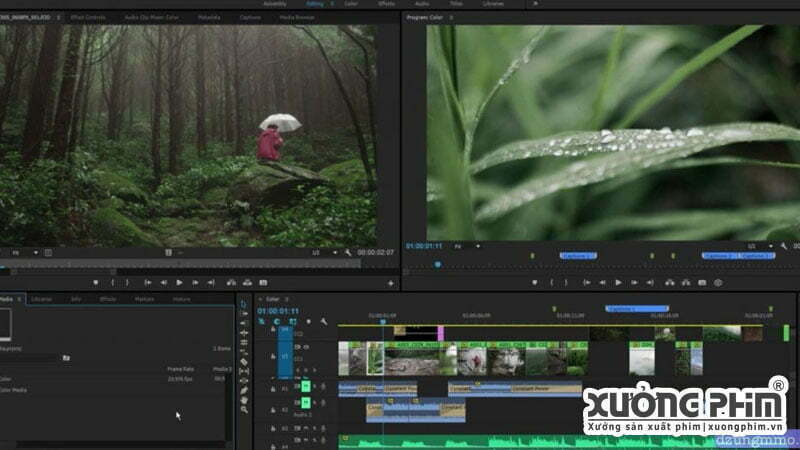Image resolution: width=800 pixels, height=450 pixels.
Task: Step forward one frame in Program monitor
Action: coord(634,283)
